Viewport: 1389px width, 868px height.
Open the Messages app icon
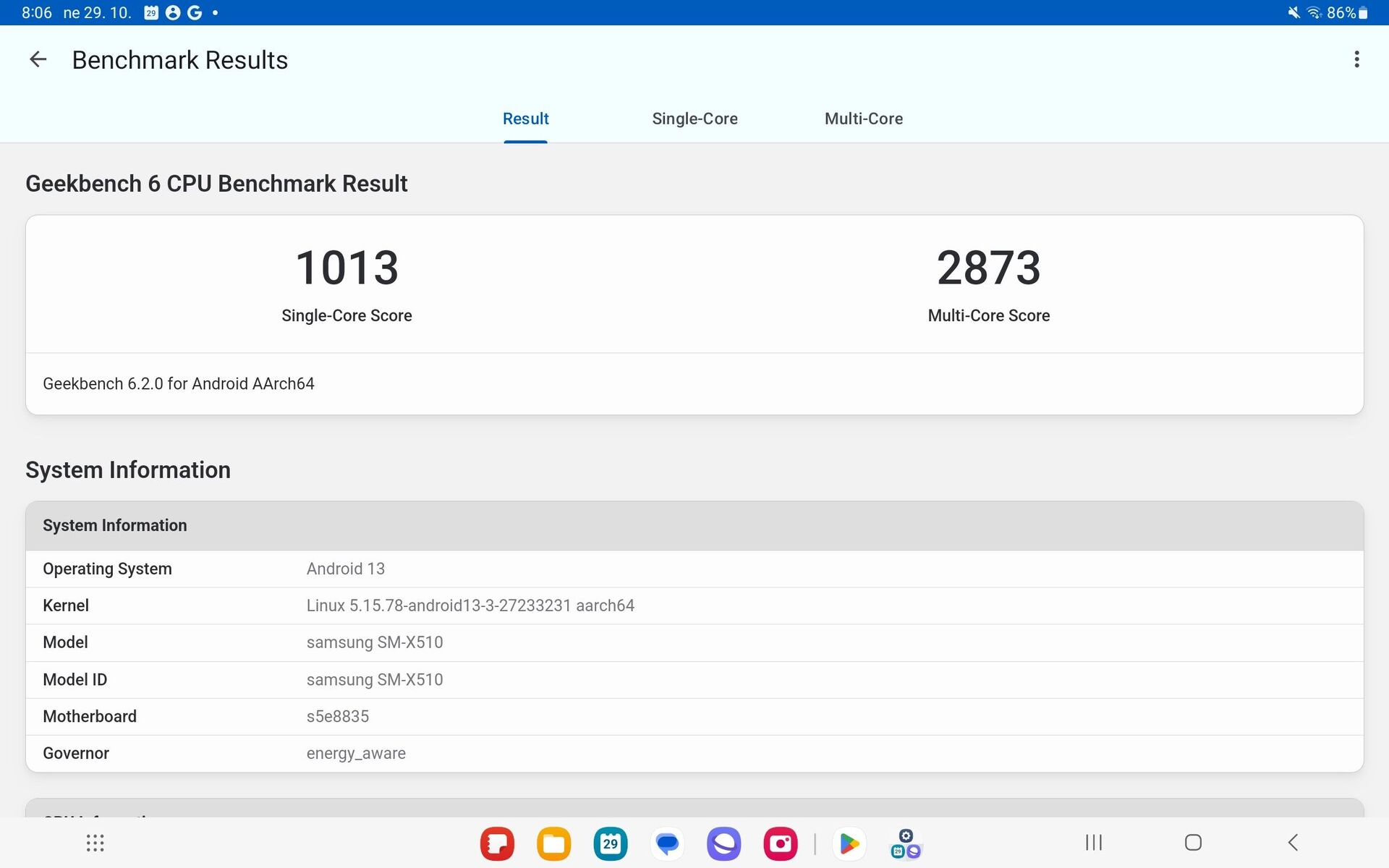click(667, 843)
